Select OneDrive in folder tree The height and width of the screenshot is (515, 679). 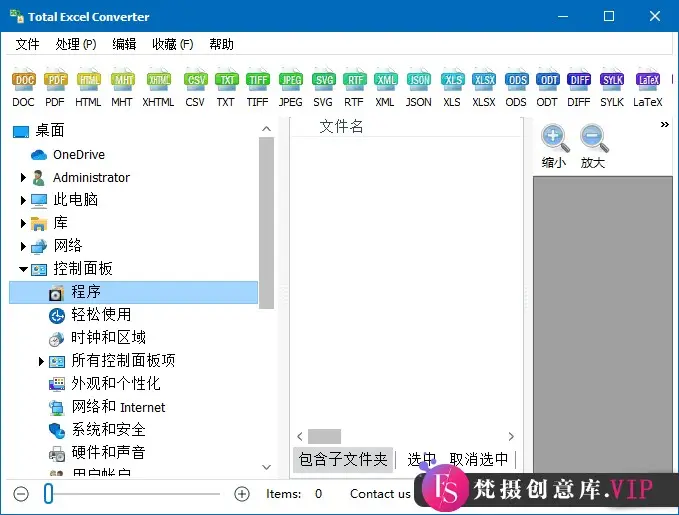[79, 155]
